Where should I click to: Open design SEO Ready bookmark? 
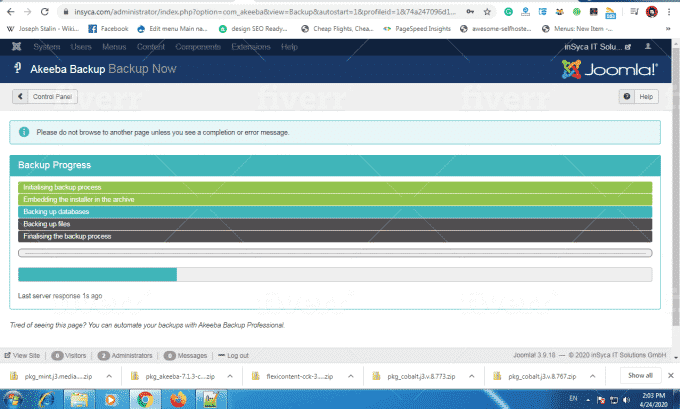click(253, 29)
